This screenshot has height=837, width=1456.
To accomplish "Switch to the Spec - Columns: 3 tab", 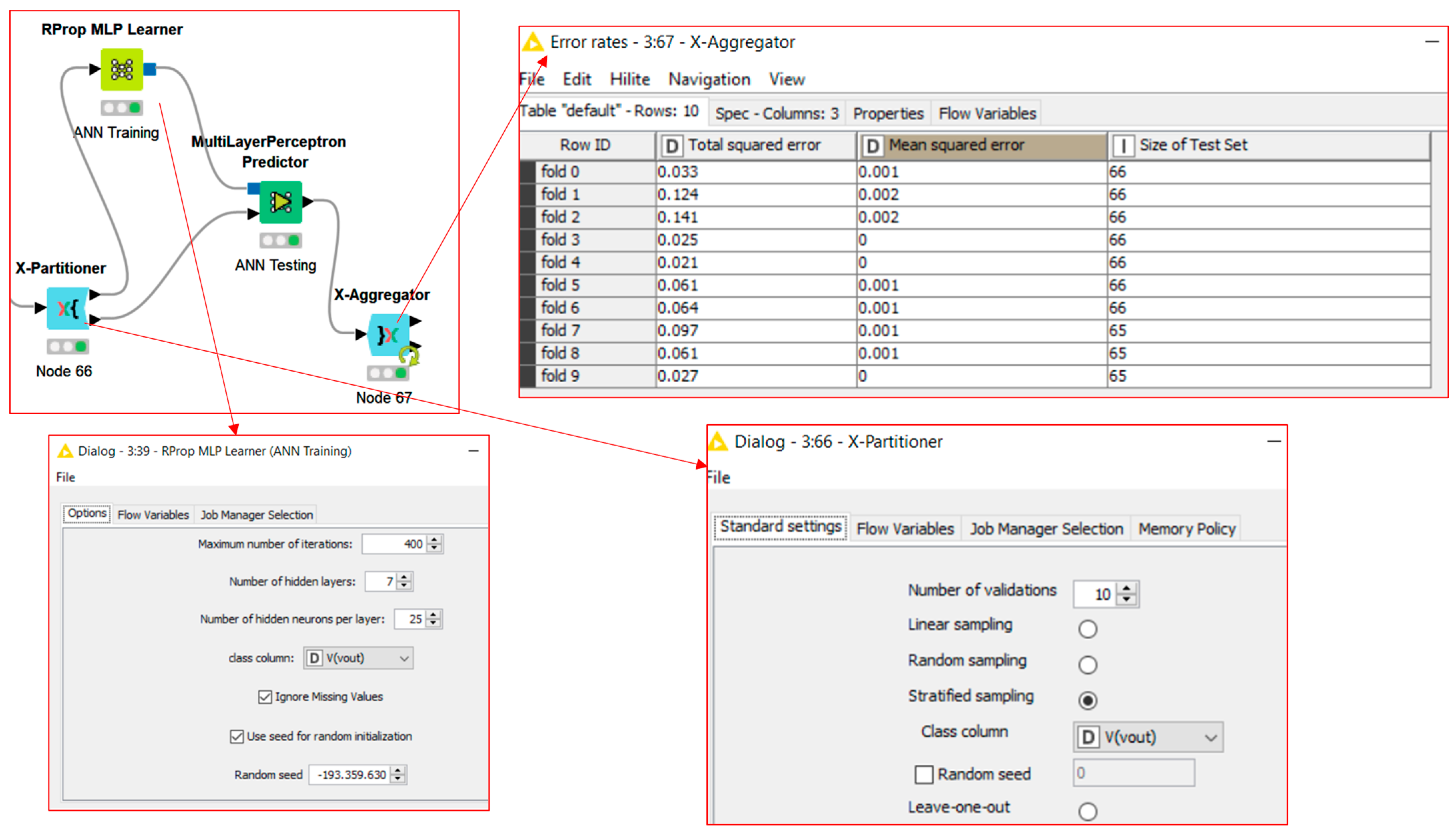I will point(776,113).
